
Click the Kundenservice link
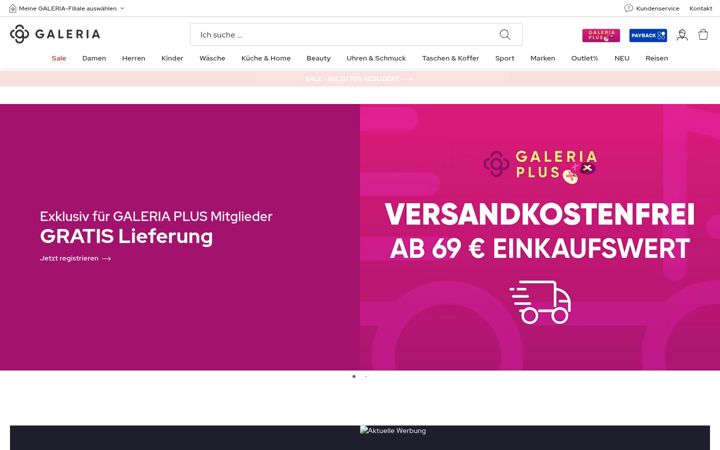pos(658,8)
